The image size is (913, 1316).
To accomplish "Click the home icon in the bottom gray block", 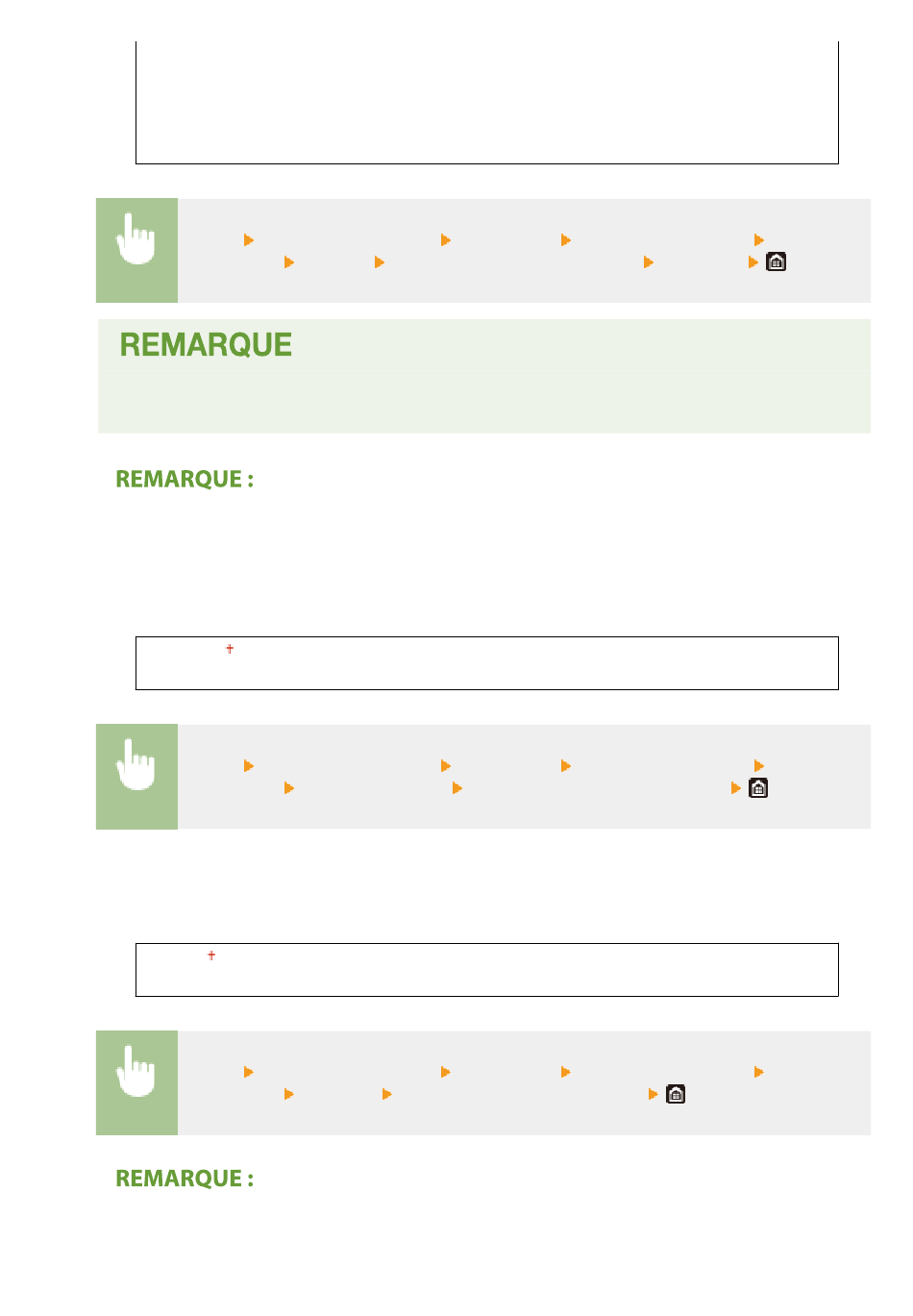I will 676,1094.
